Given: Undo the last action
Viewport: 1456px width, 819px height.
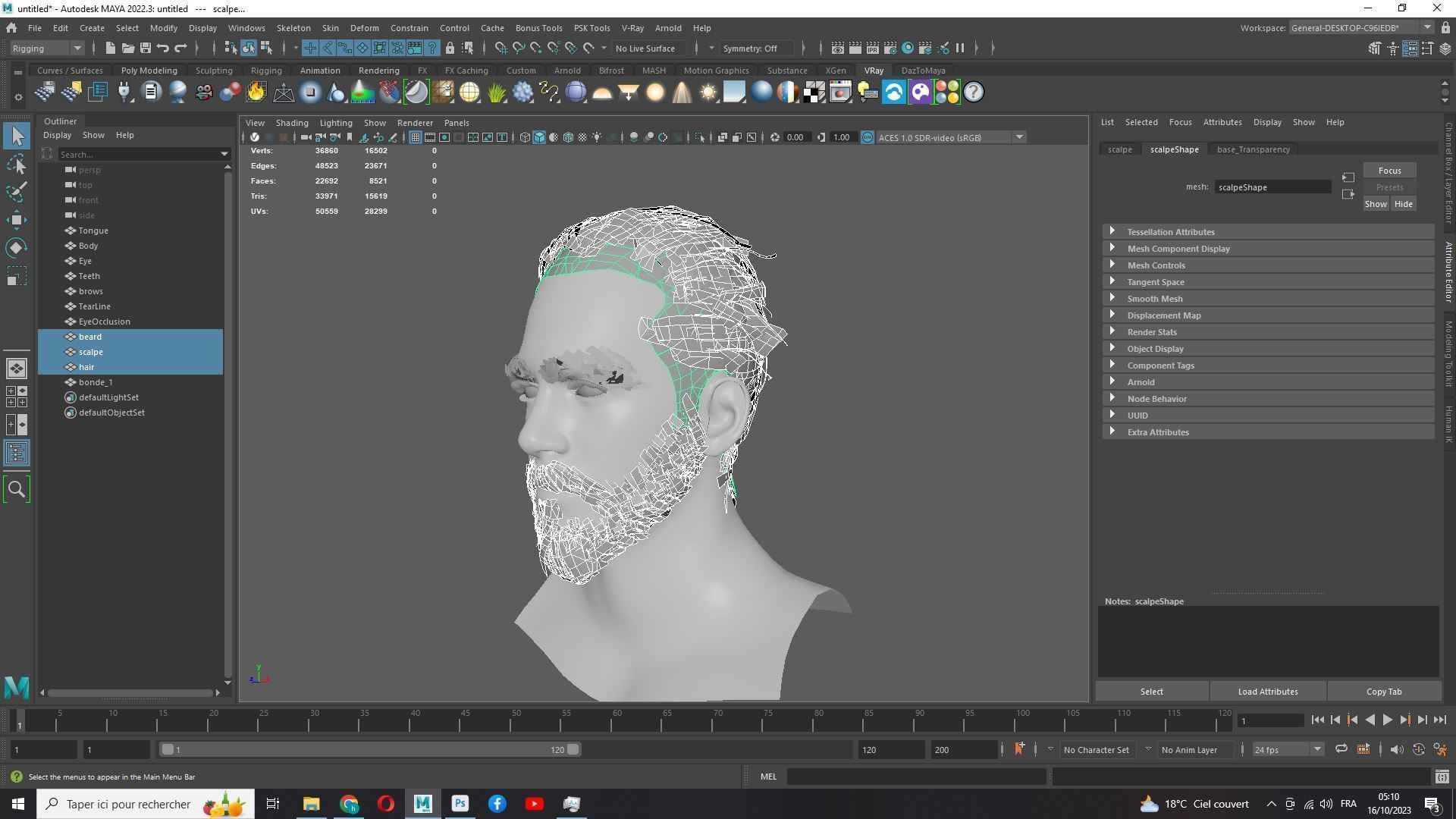Looking at the screenshot, I should [162, 49].
